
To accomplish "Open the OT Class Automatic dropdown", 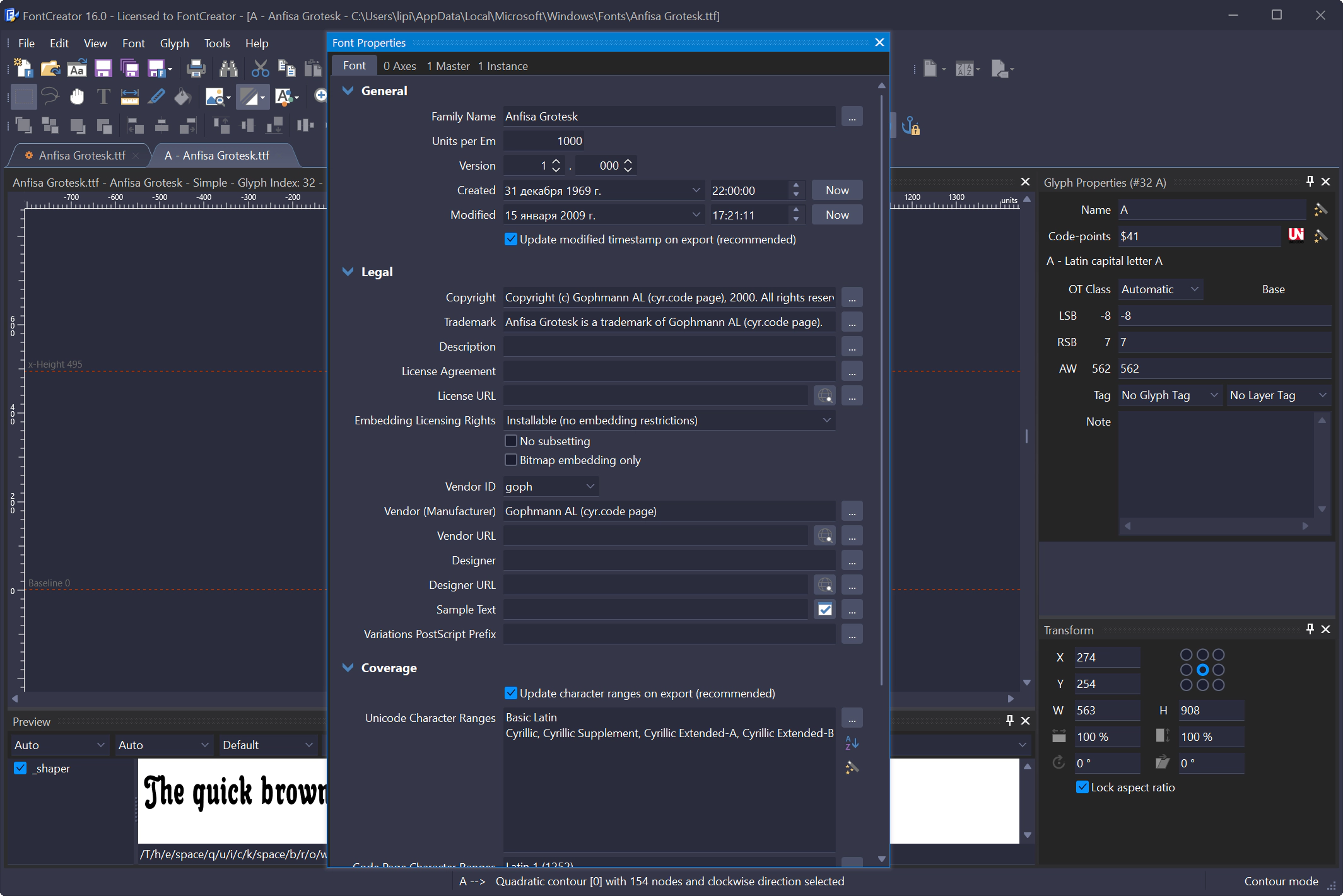I will [1161, 289].
